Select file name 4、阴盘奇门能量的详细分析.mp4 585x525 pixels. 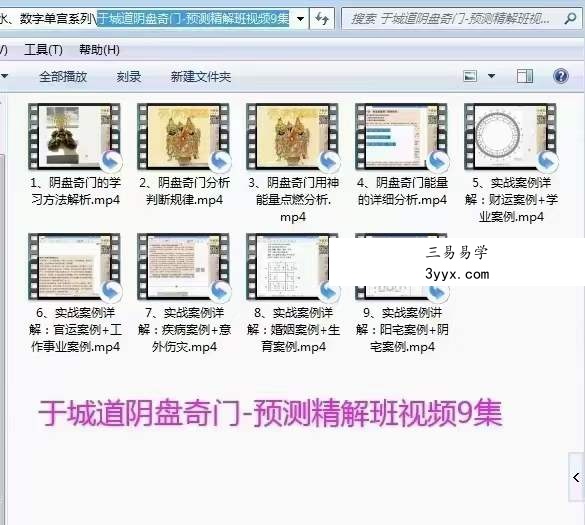click(x=402, y=191)
